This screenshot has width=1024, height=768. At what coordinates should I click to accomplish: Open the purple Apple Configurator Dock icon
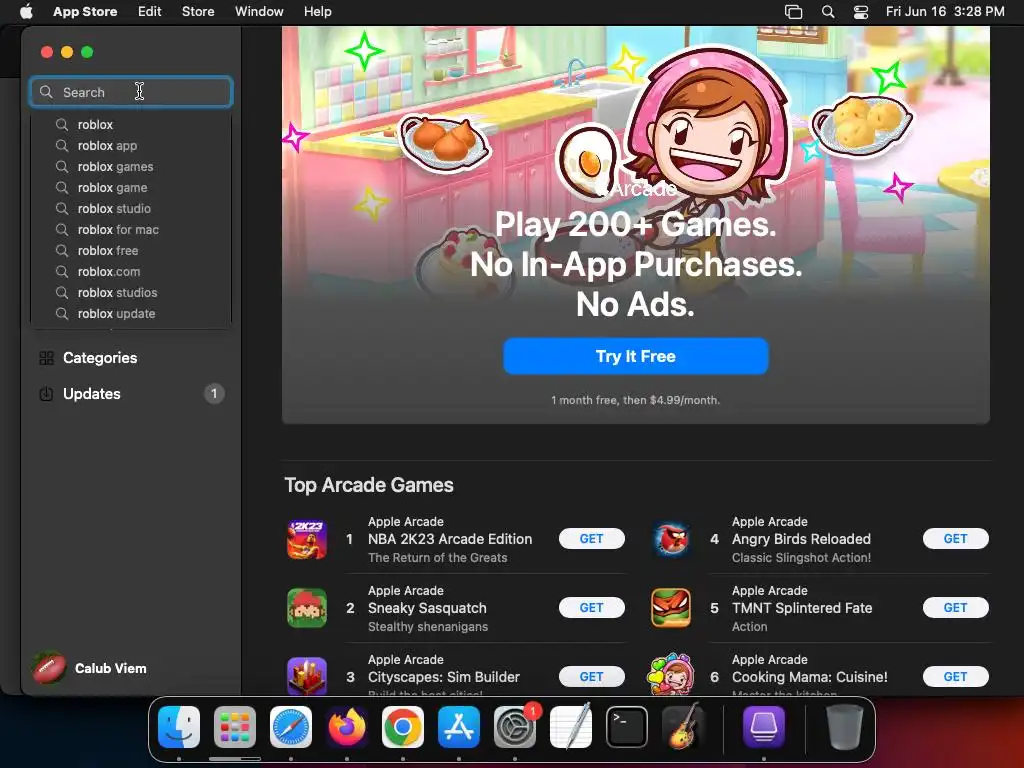click(x=763, y=727)
